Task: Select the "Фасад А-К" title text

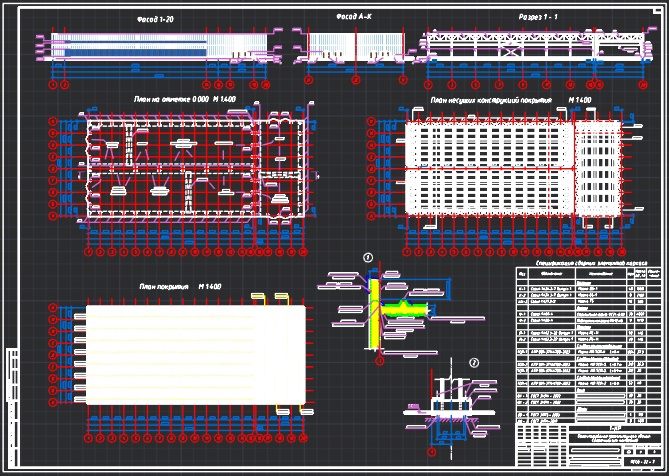Action: coord(352,17)
